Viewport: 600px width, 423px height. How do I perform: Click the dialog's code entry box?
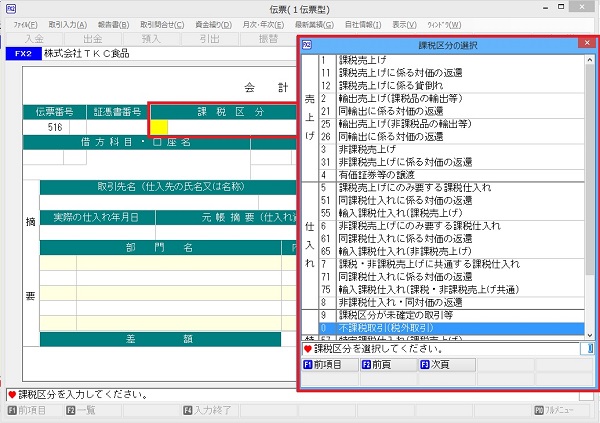(x=587, y=348)
